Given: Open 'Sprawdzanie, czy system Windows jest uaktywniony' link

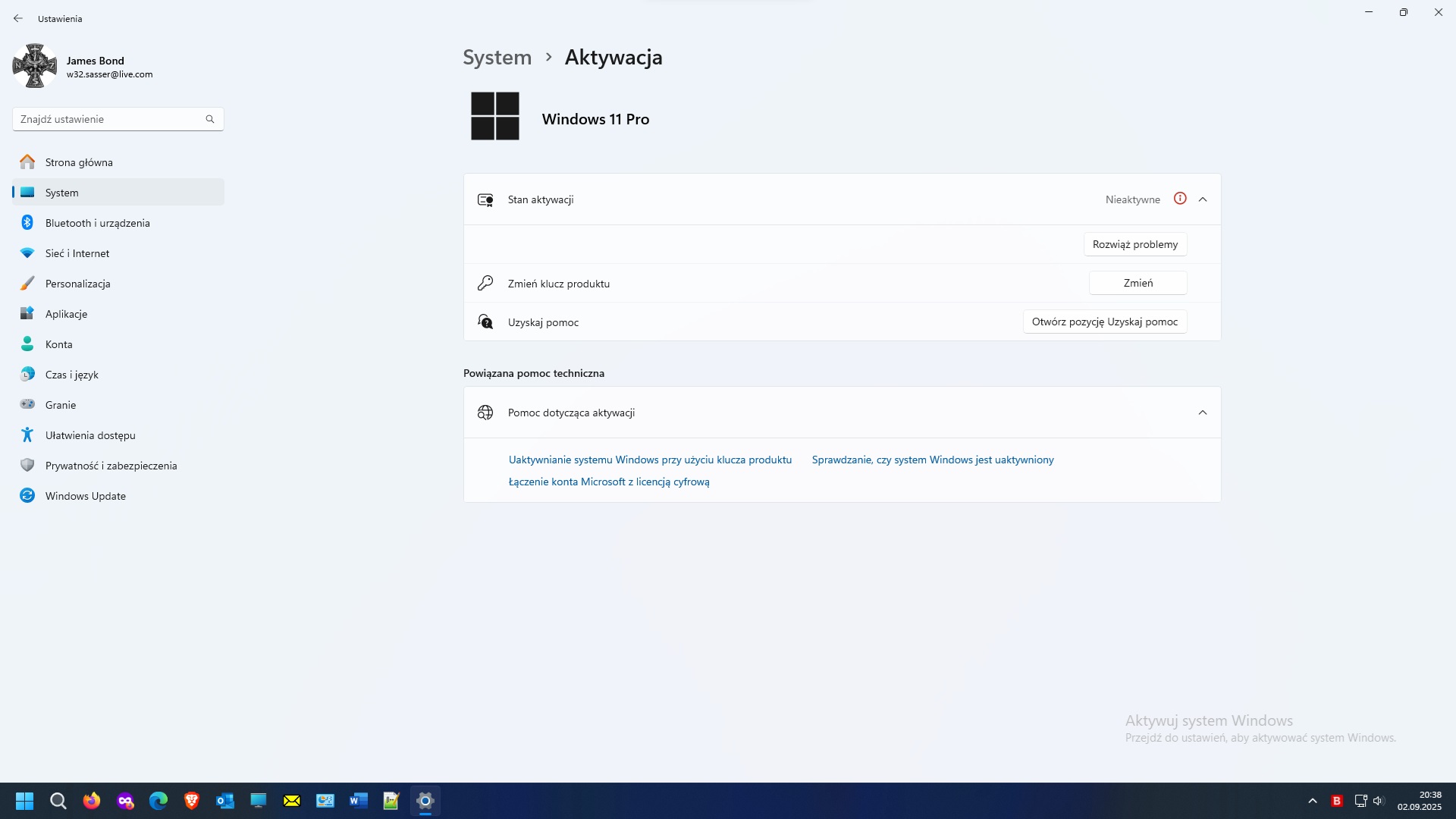Looking at the screenshot, I should click(x=933, y=460).
